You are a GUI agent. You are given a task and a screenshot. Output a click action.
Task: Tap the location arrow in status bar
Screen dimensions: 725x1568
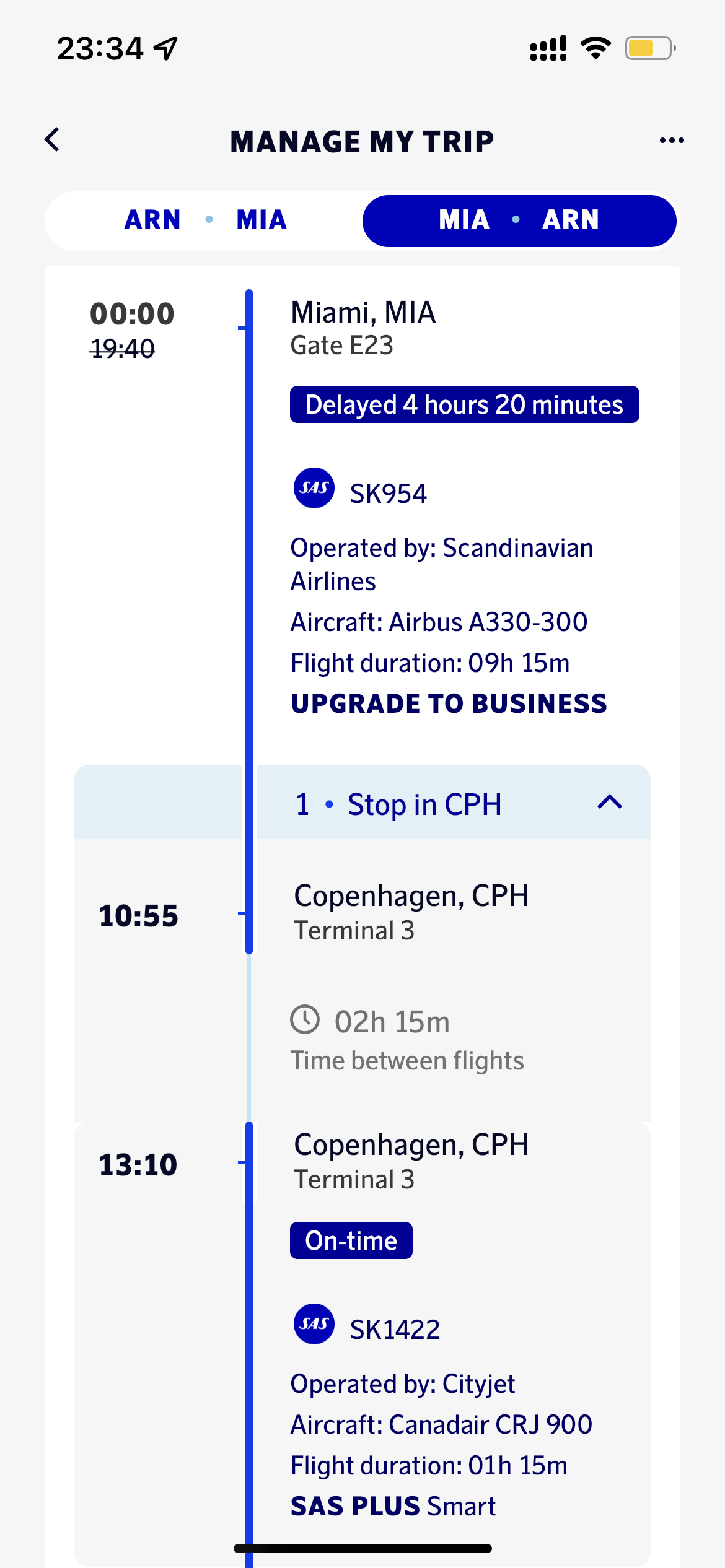pos(166,48)
